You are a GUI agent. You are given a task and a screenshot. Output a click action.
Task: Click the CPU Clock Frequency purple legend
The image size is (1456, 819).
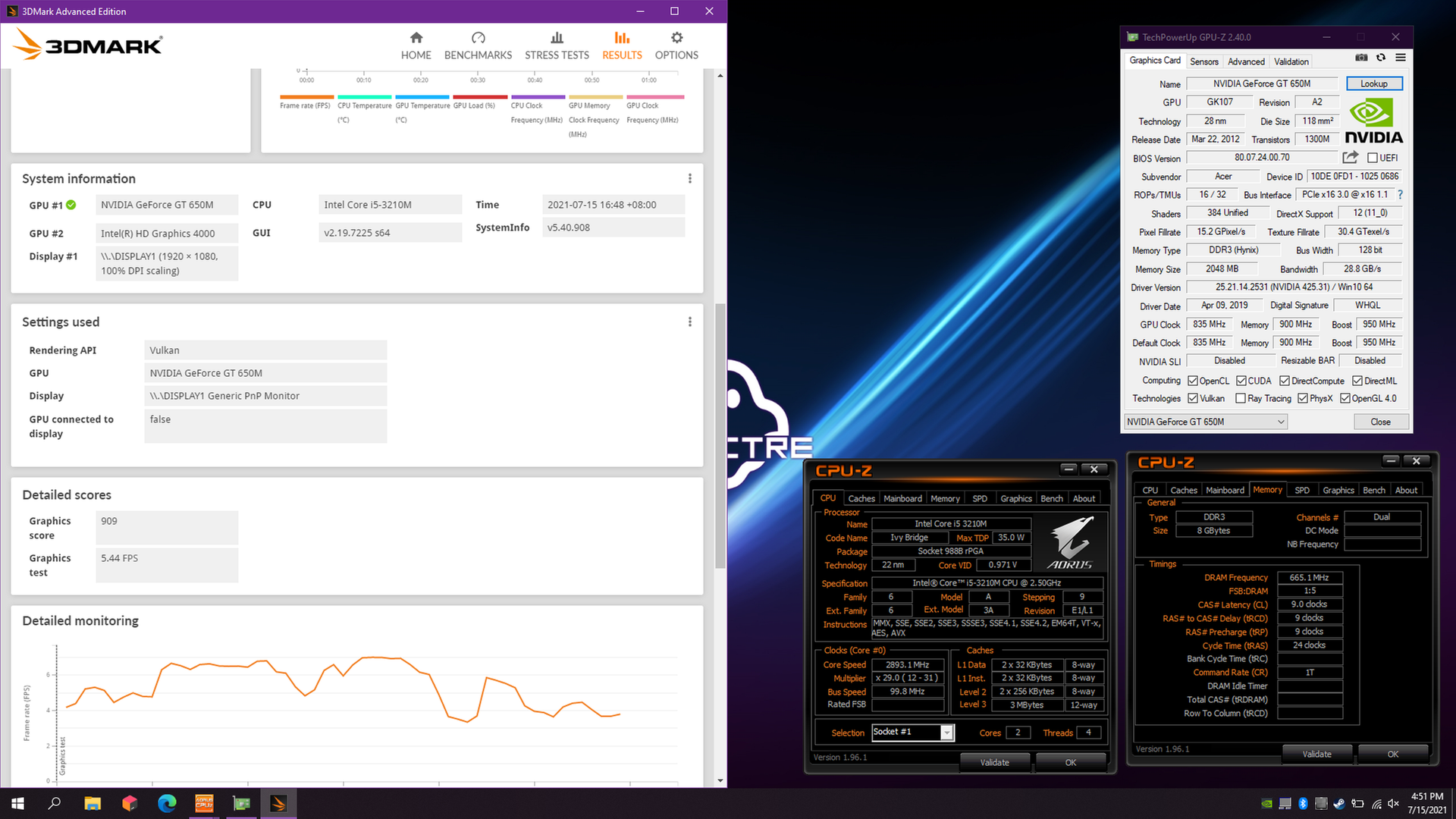pos(537,110)
